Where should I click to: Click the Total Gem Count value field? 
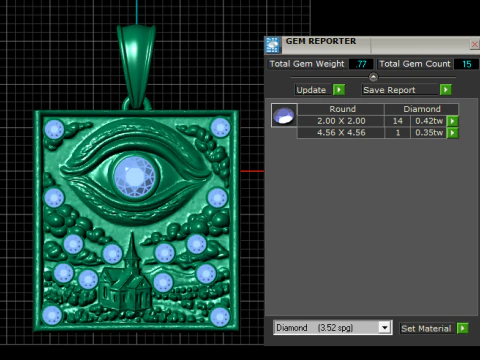click(x=466, y=64)
